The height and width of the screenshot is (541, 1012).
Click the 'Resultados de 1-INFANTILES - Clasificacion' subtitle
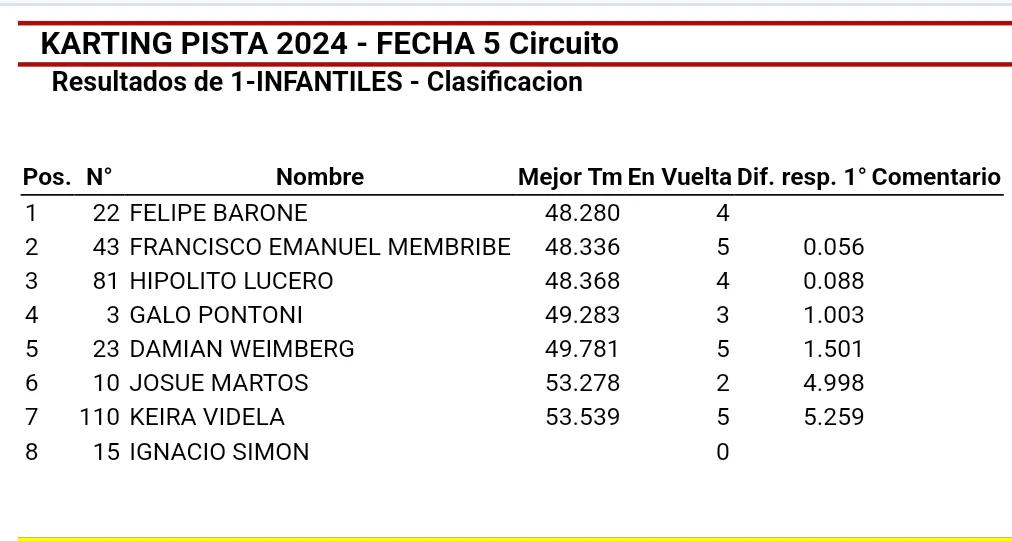click(x=317, y=82)
